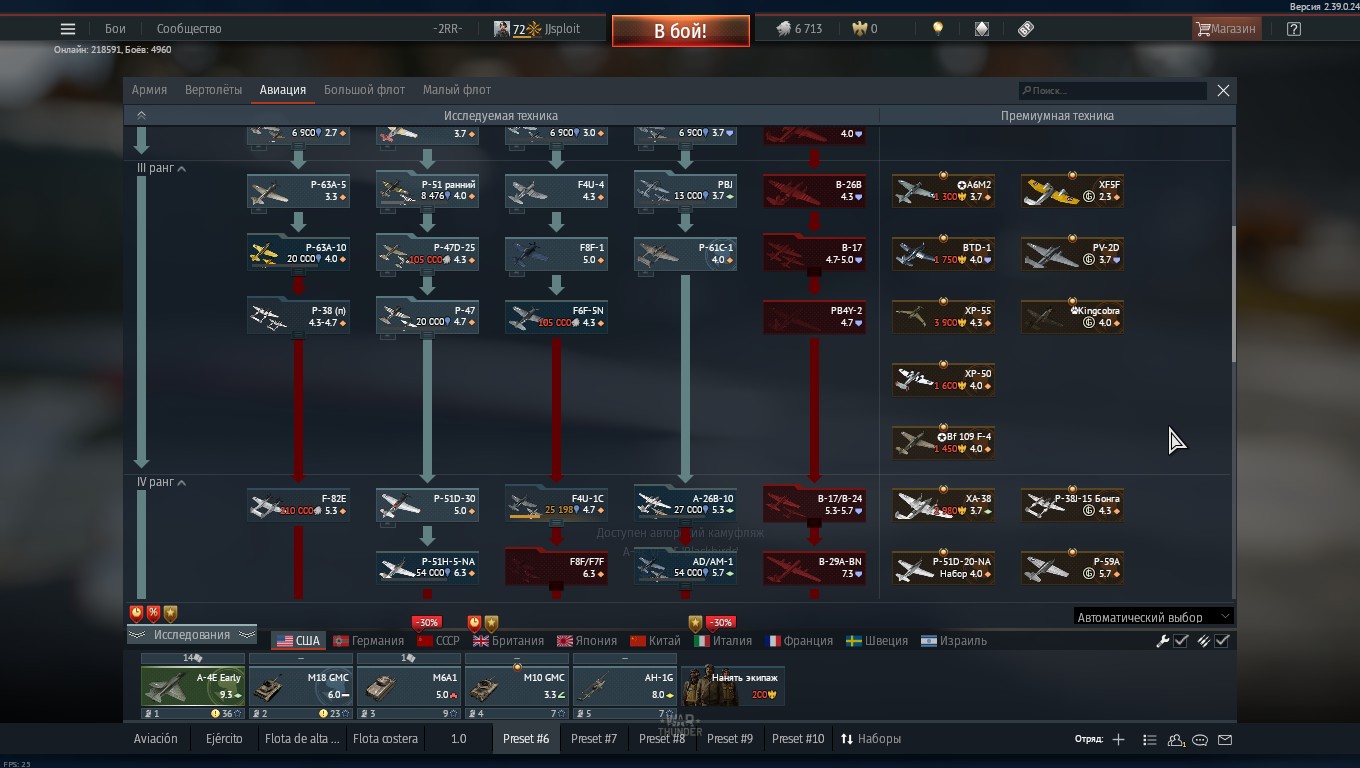Select the P-63A-5 aircraft
Screen dimensions: 1360x768
tap(298, 191)
